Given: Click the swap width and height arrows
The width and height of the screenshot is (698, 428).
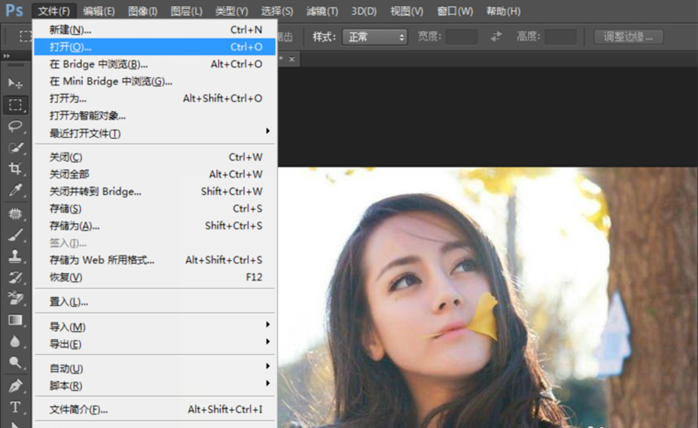Looking at the screenshot, I should 497,37.
